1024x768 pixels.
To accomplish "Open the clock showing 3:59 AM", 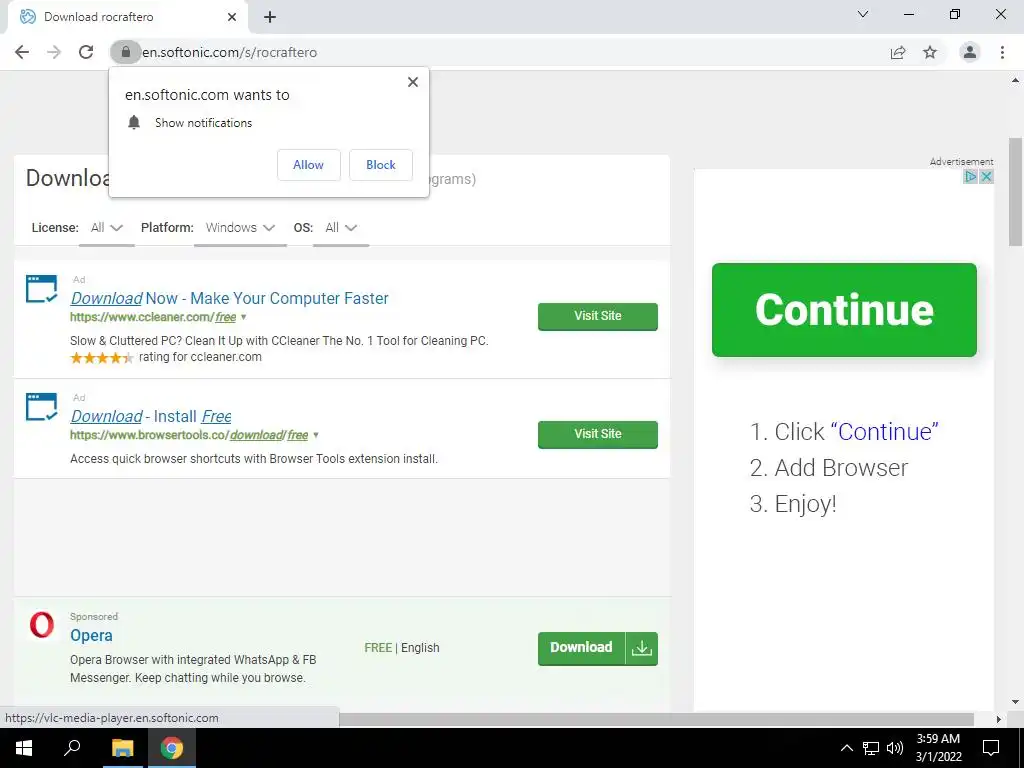I will [938, 748].
